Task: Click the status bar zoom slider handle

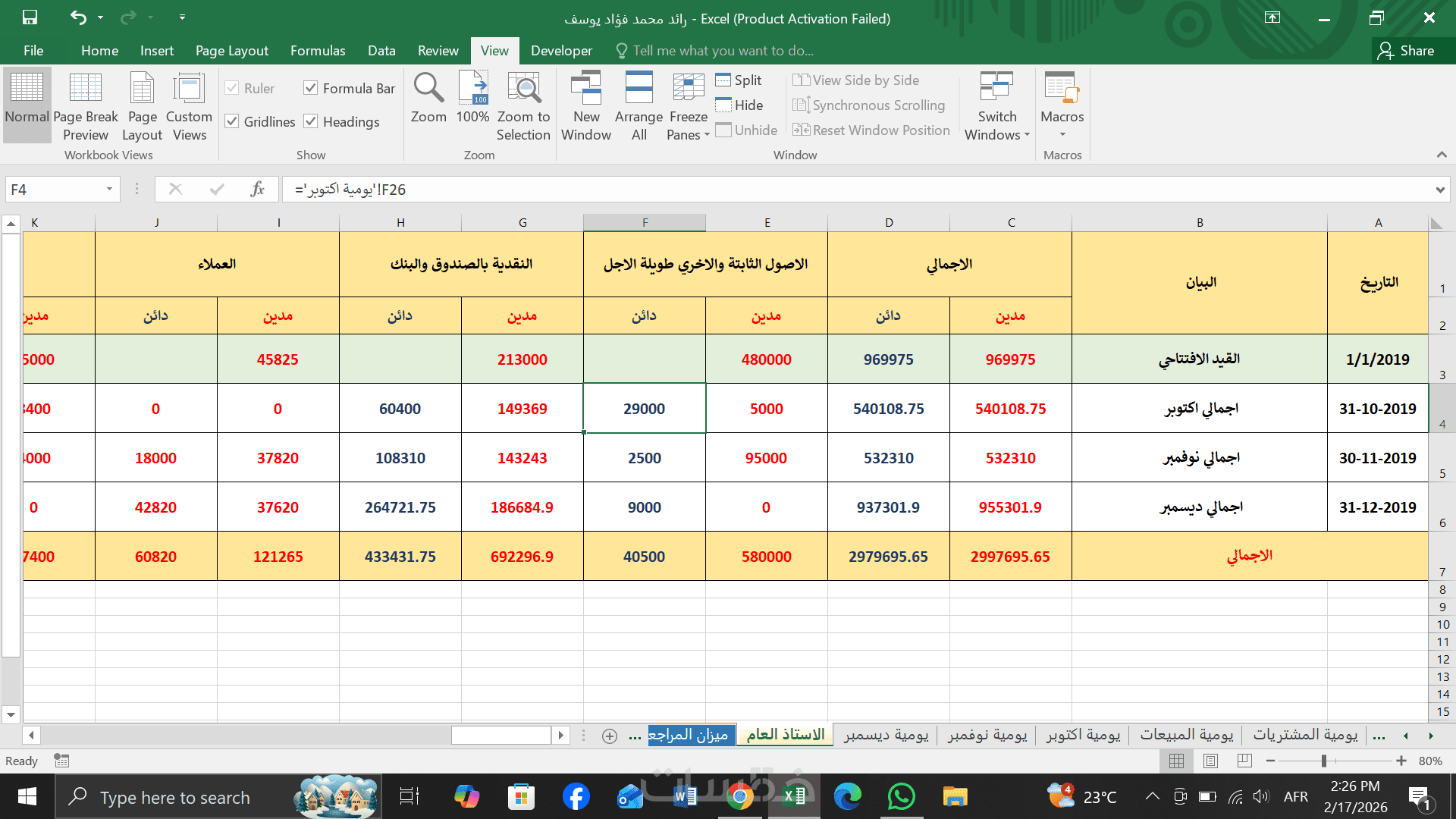Action: [1323, 761]
